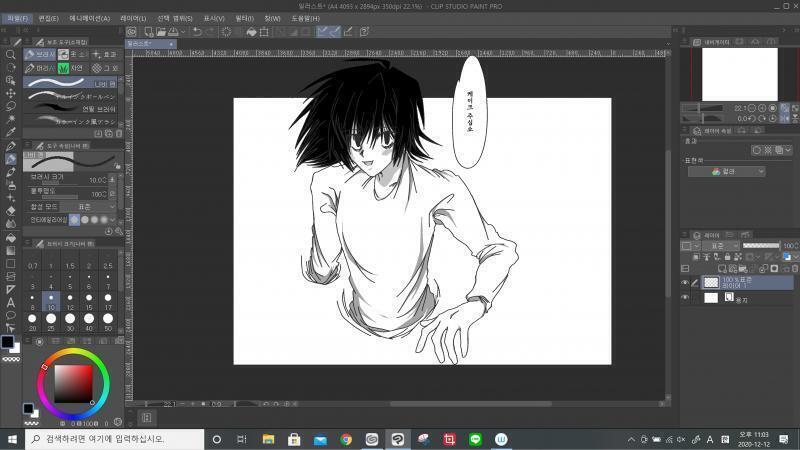The width and height of the screenshot is (800, 450).
Task: Open the 파일(F) menu
Action: pyautogui.click(x=18, y=18)
